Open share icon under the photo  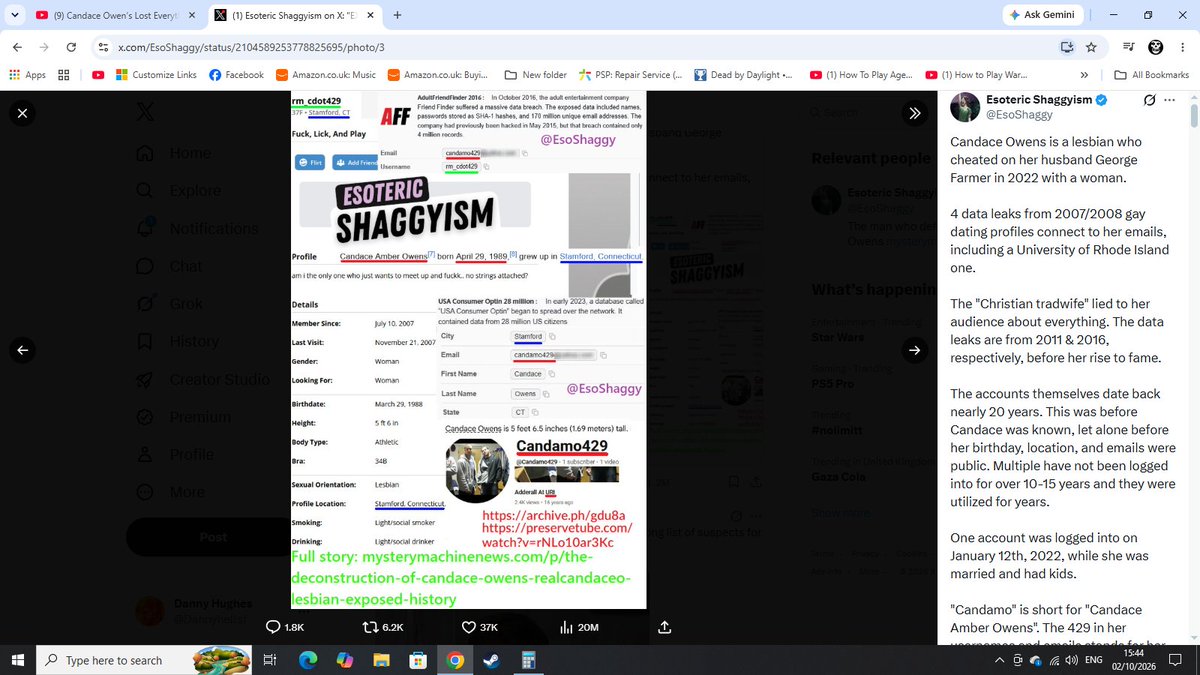(665, 627)
